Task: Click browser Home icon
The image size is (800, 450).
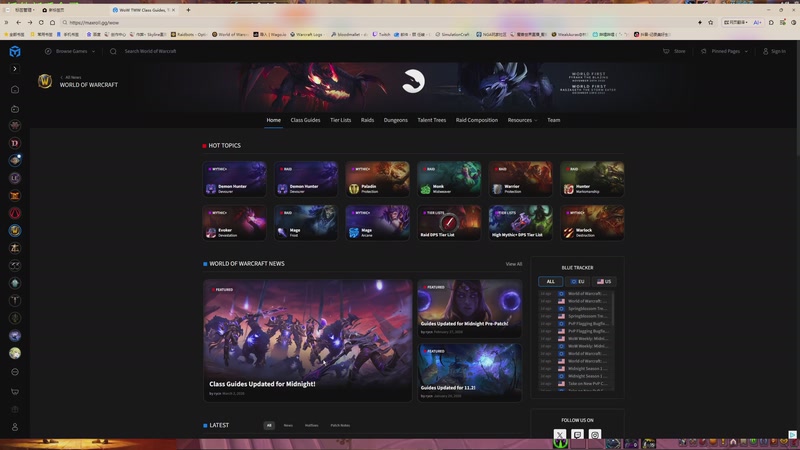Action: click(x=53, y=22)
